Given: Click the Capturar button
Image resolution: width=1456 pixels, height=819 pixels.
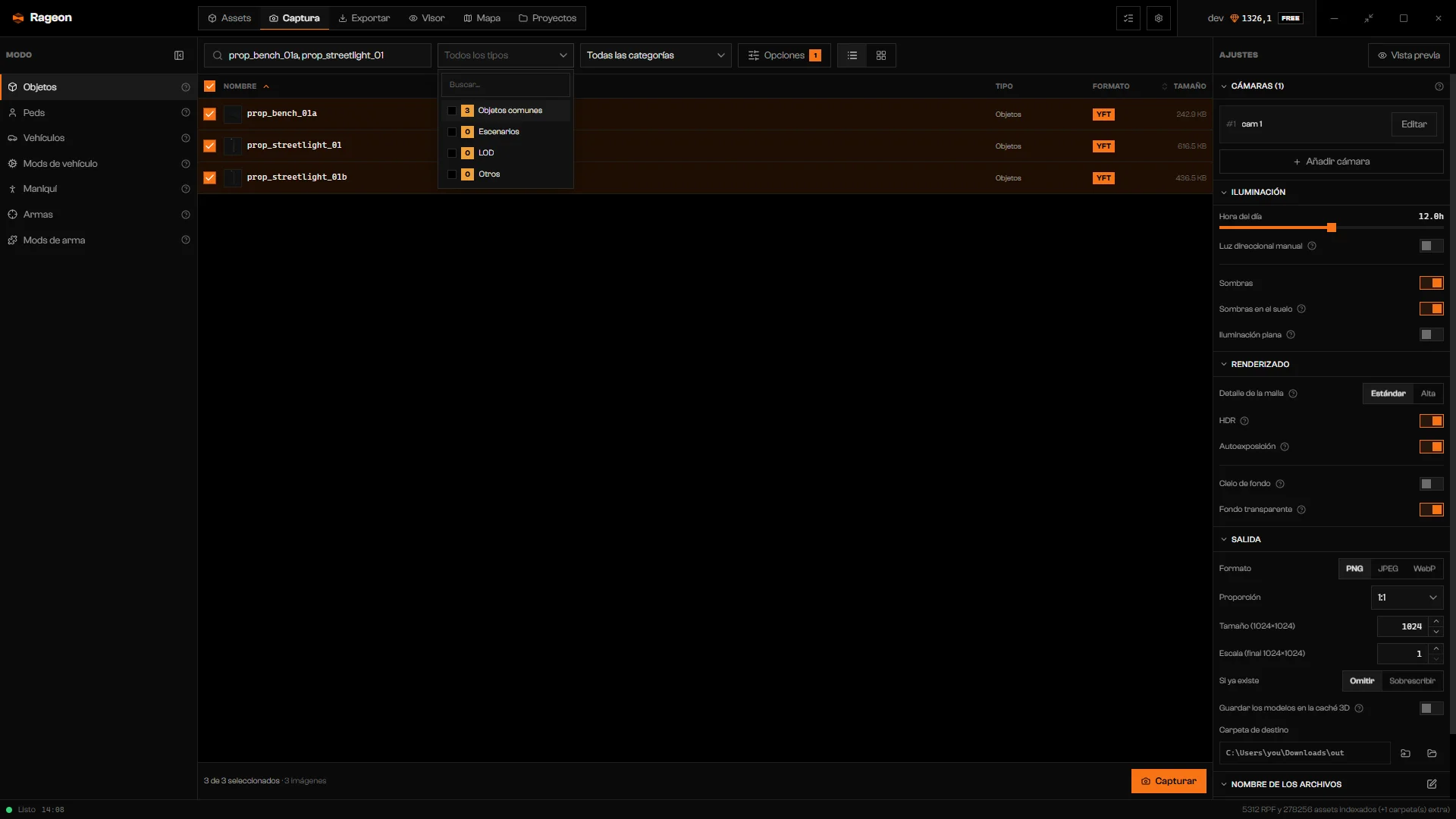Looking at the screenshot, I should 1169,781.
